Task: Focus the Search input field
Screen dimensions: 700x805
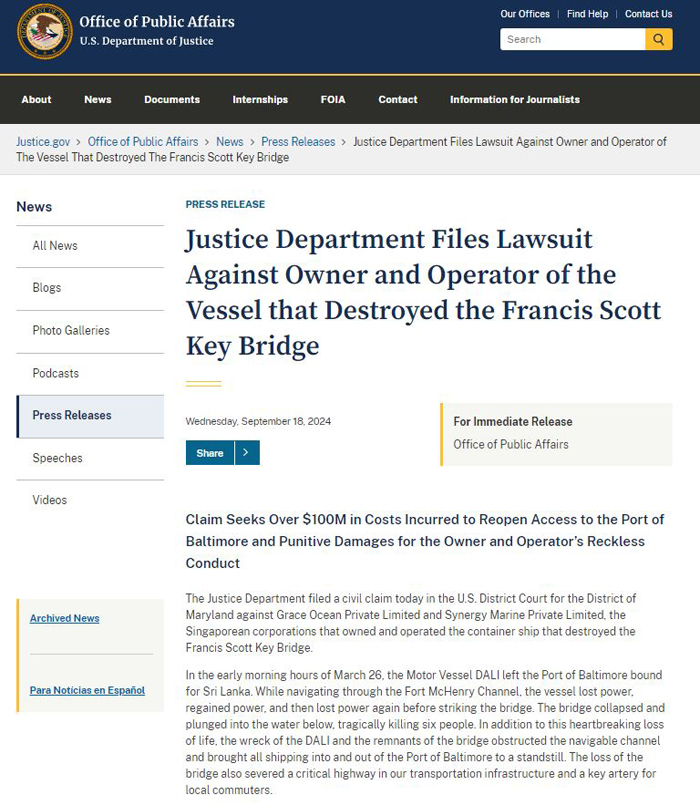Action: coord(573,39)
